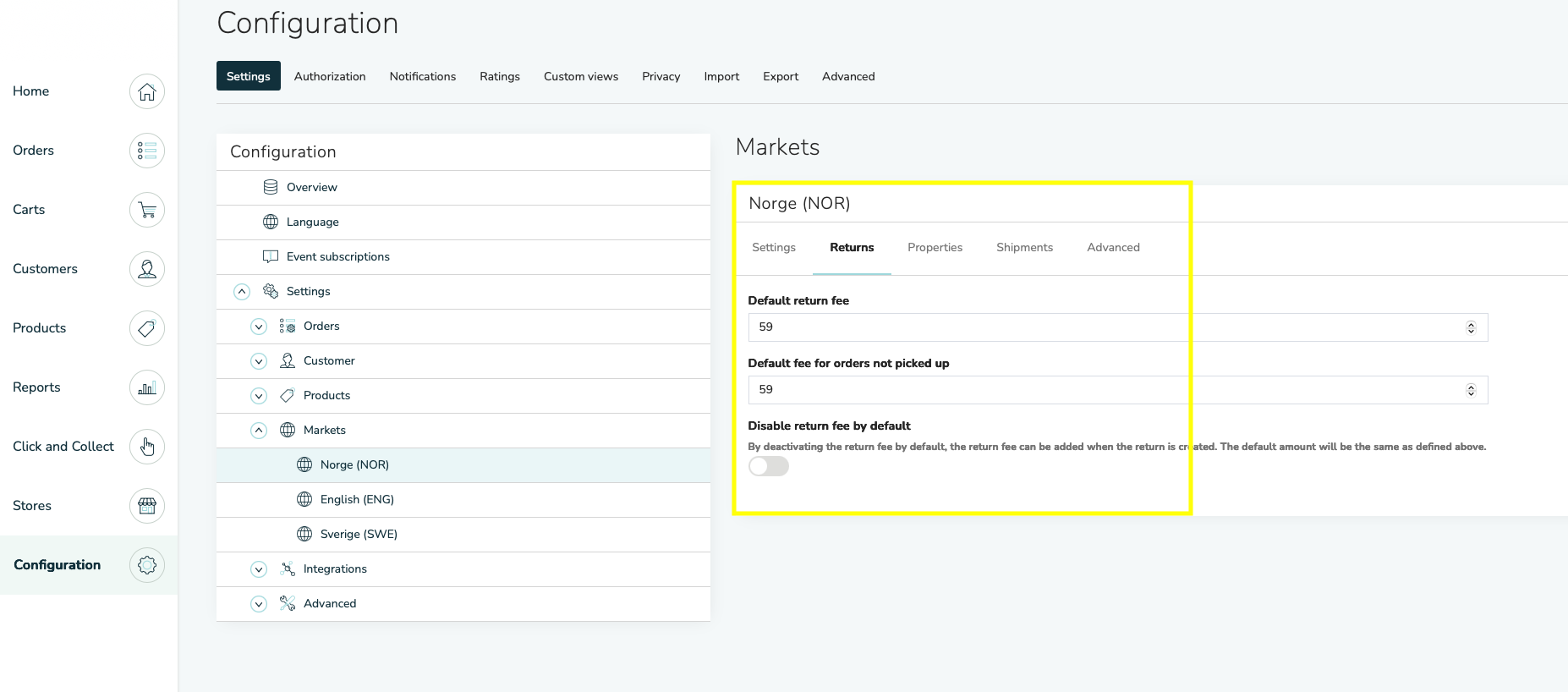Open the Event subscriptions entry
Image resolution: width=1568 pixels, height=692 pixels.
337,256
